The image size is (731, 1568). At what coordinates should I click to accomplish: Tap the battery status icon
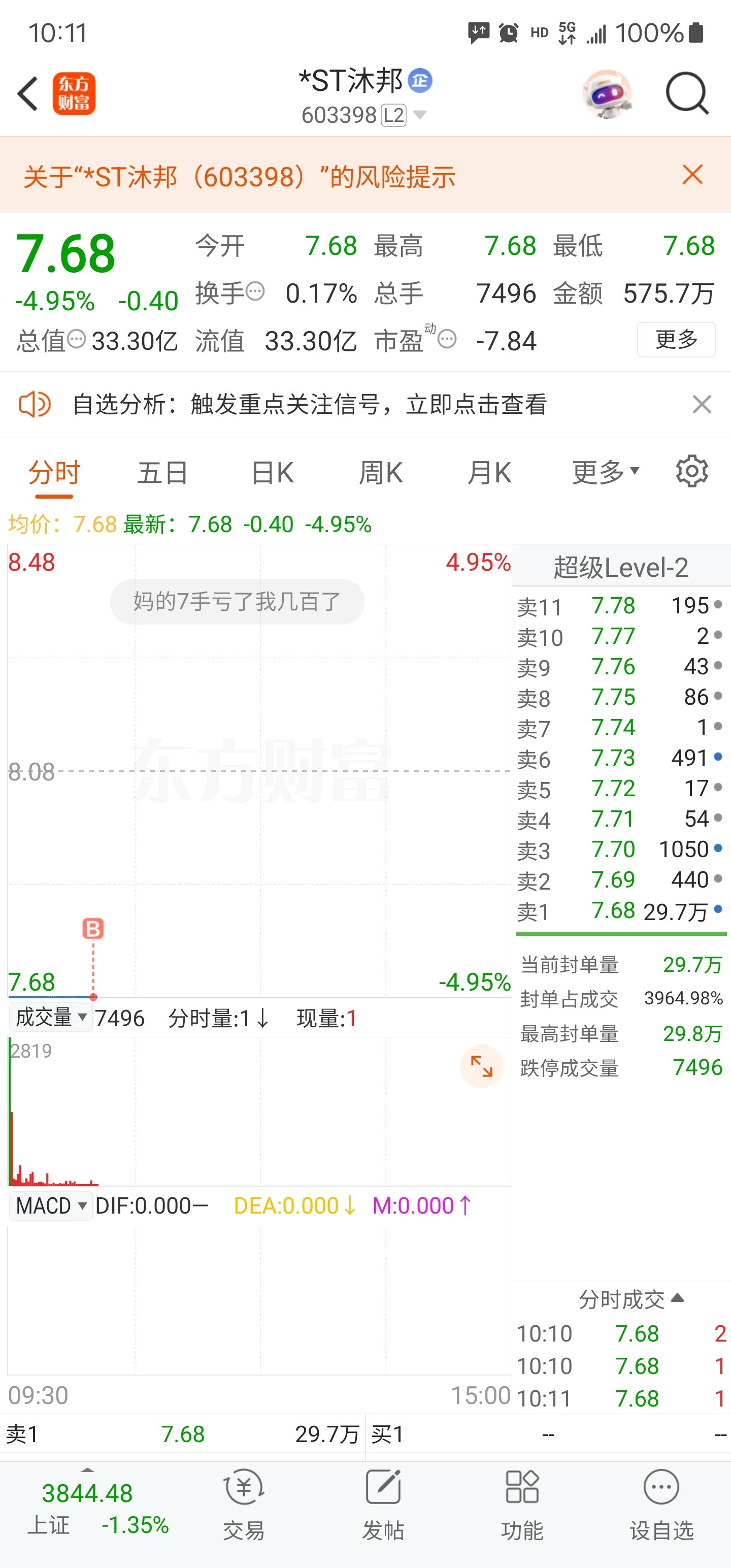[x=696, y=32]
